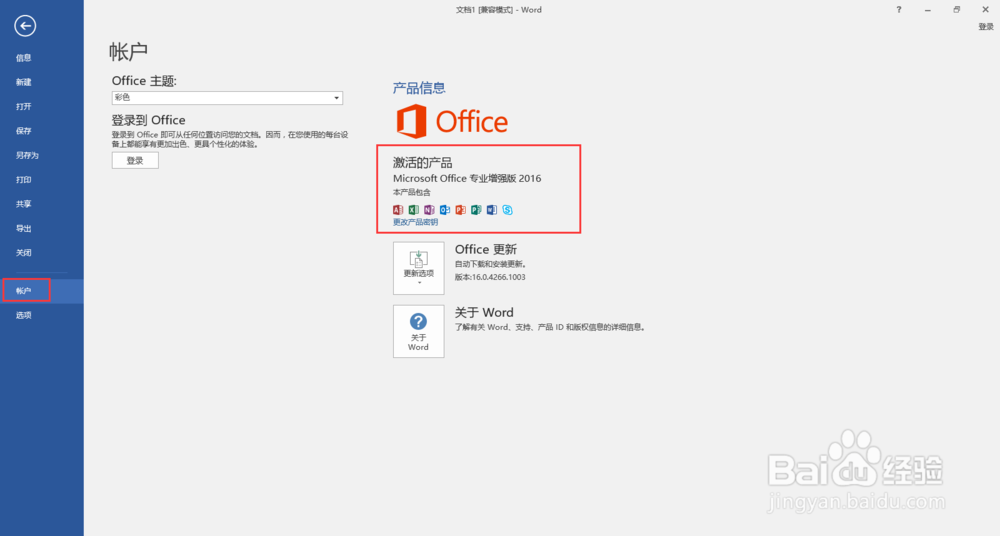The image size is (1000, 536).
Task: Restore down the Word window
Action: pyautogui.click(x=957, y=10)
